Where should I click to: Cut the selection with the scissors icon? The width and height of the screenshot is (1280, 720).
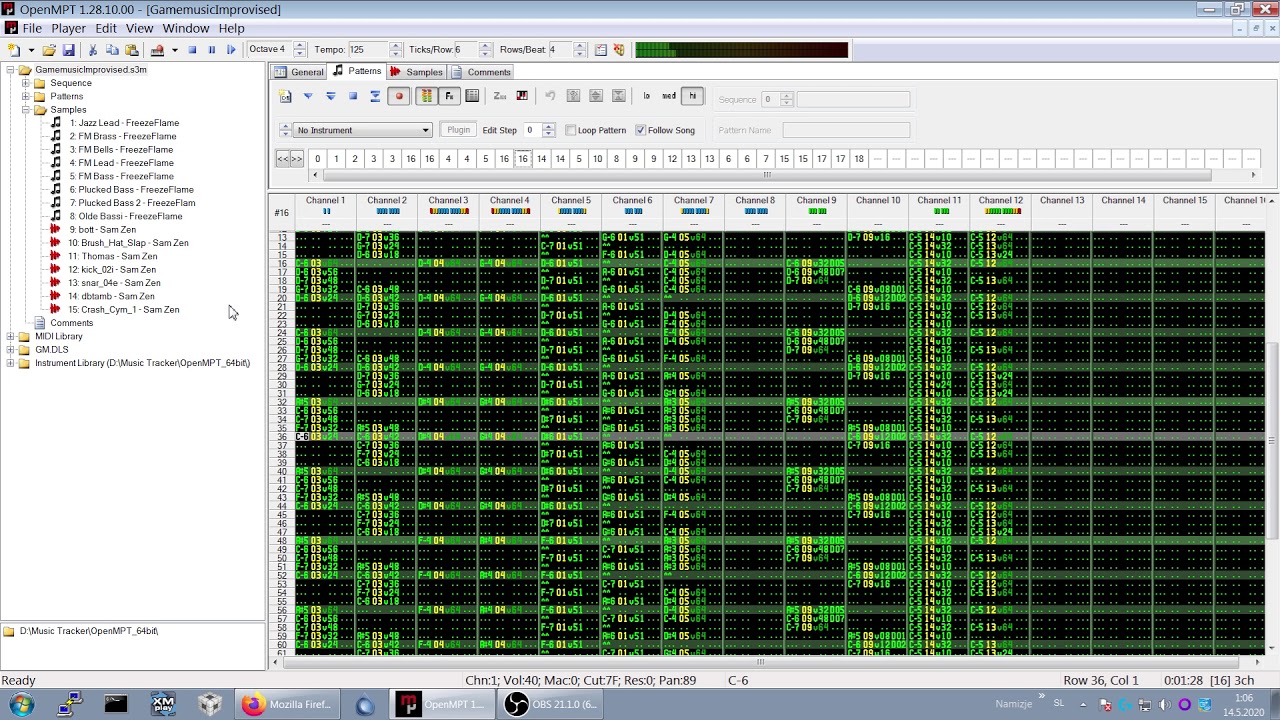point(93,50)
